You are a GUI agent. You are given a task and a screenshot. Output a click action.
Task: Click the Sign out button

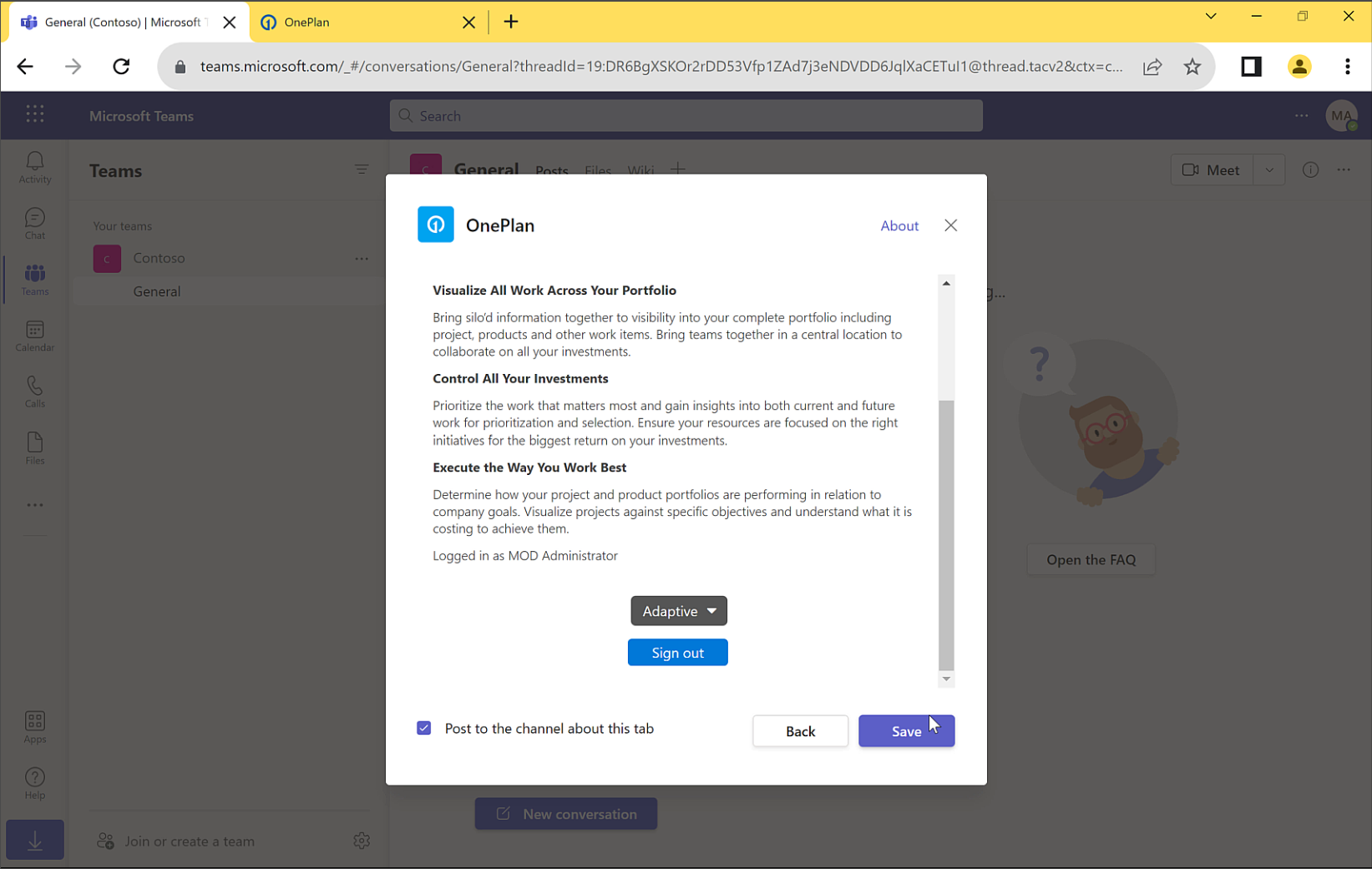tap(677, 652)
